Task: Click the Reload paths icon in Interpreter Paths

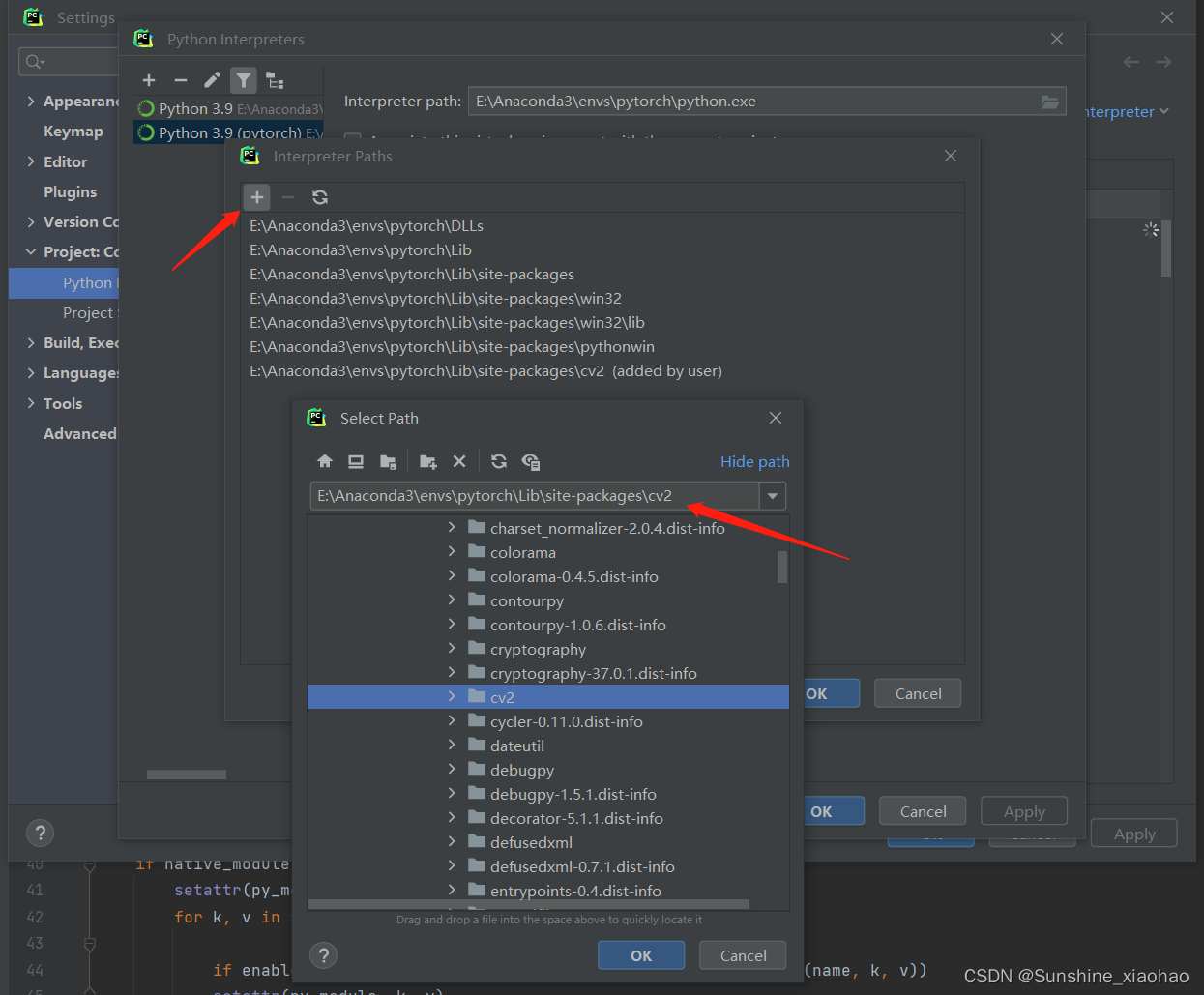Action: (x=320, y=197)
